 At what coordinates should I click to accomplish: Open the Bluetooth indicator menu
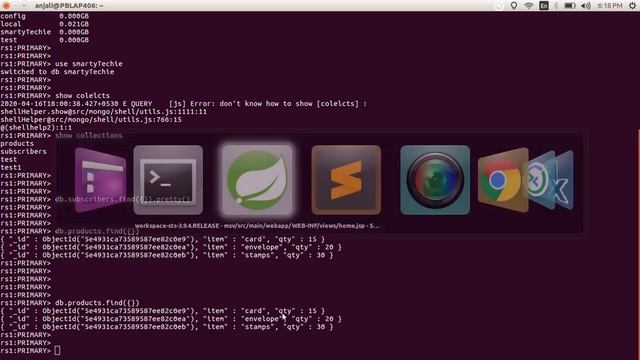(556, 6)
